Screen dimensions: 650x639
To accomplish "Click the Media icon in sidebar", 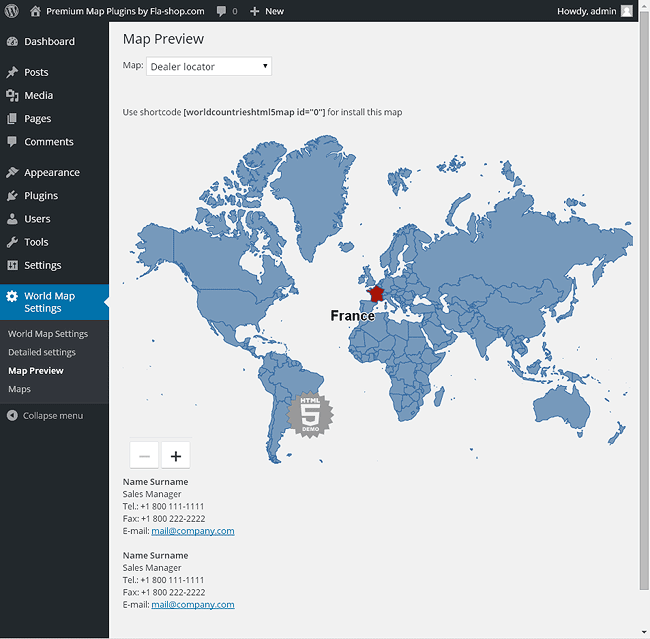I will click(12, 95).
